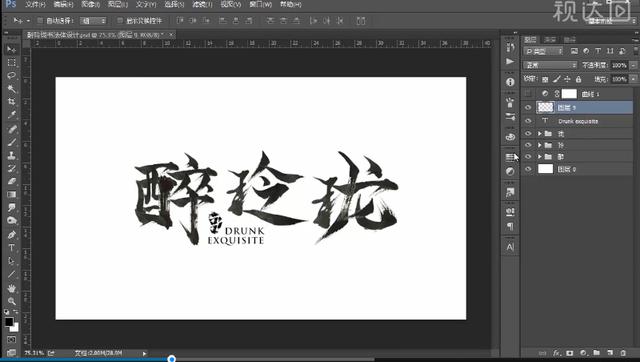Add a layer mask icon

tap(570, 353)
